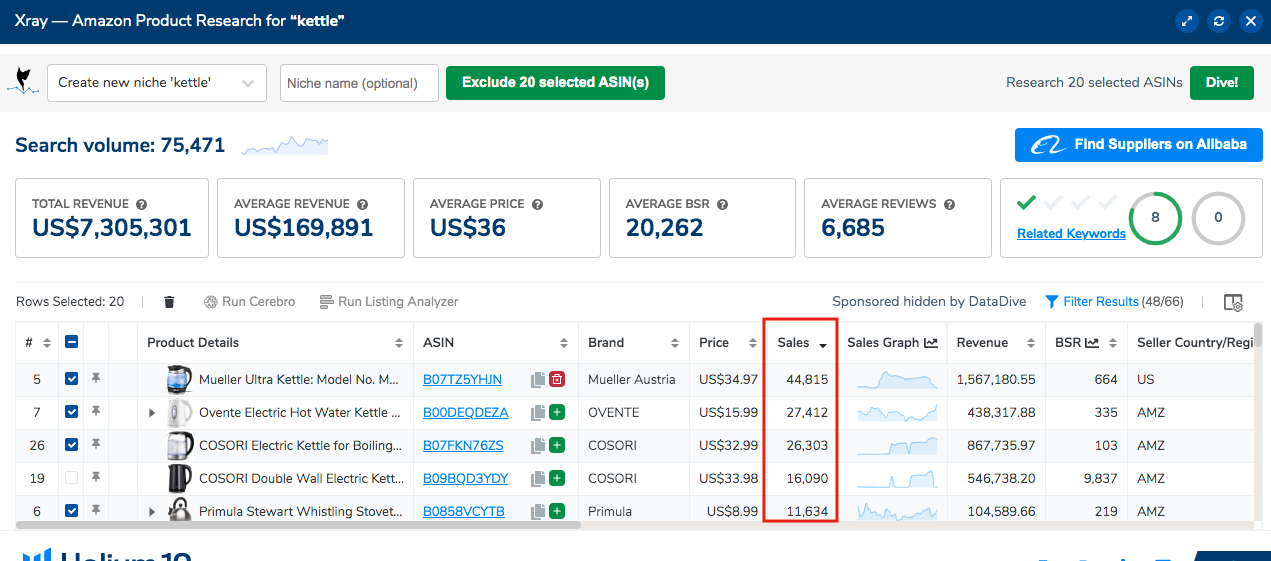Click Average Reviews help icon
This screenshot has width=1271, height=561.
(950, 204)
